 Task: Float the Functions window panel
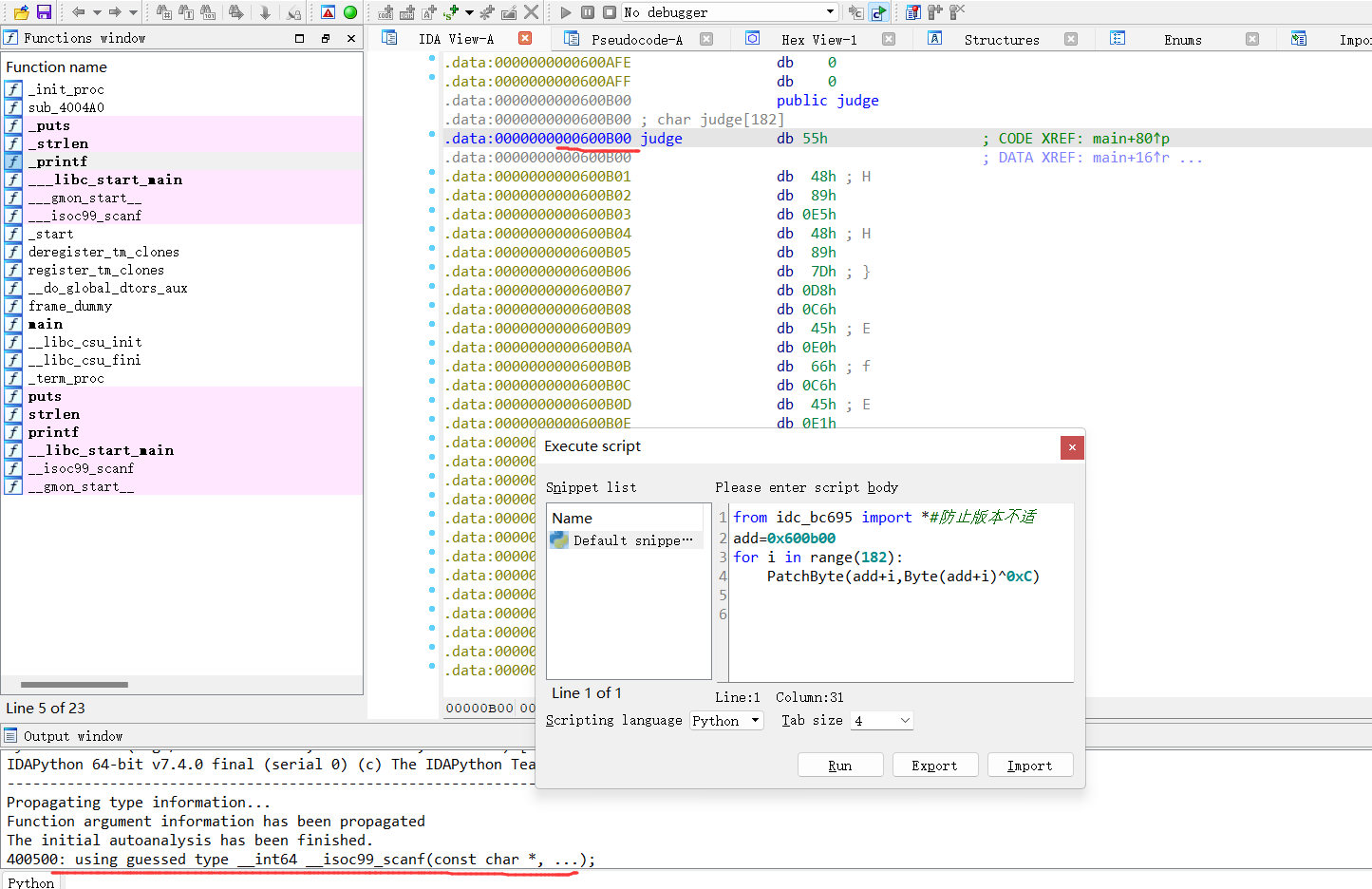click(326, 38)
